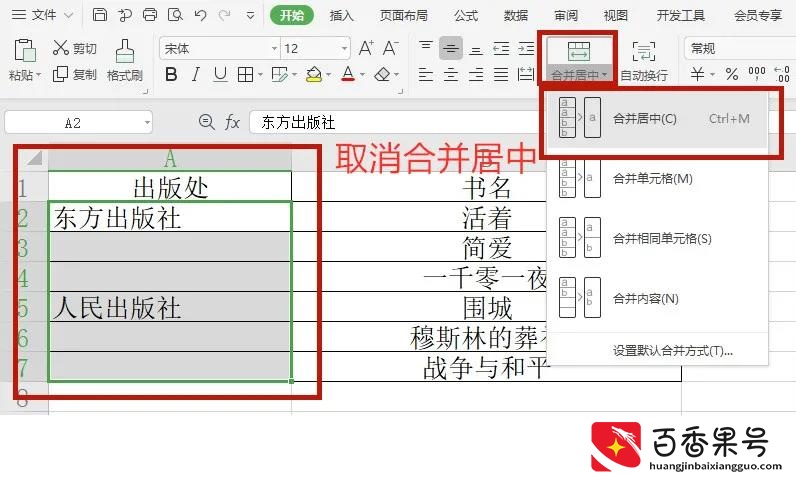Align text left

[x=426, y=75]
